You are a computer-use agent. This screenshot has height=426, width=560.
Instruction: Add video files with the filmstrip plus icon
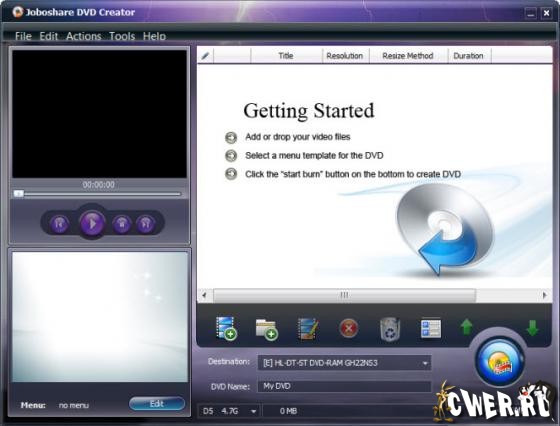[x=226, y=328]
